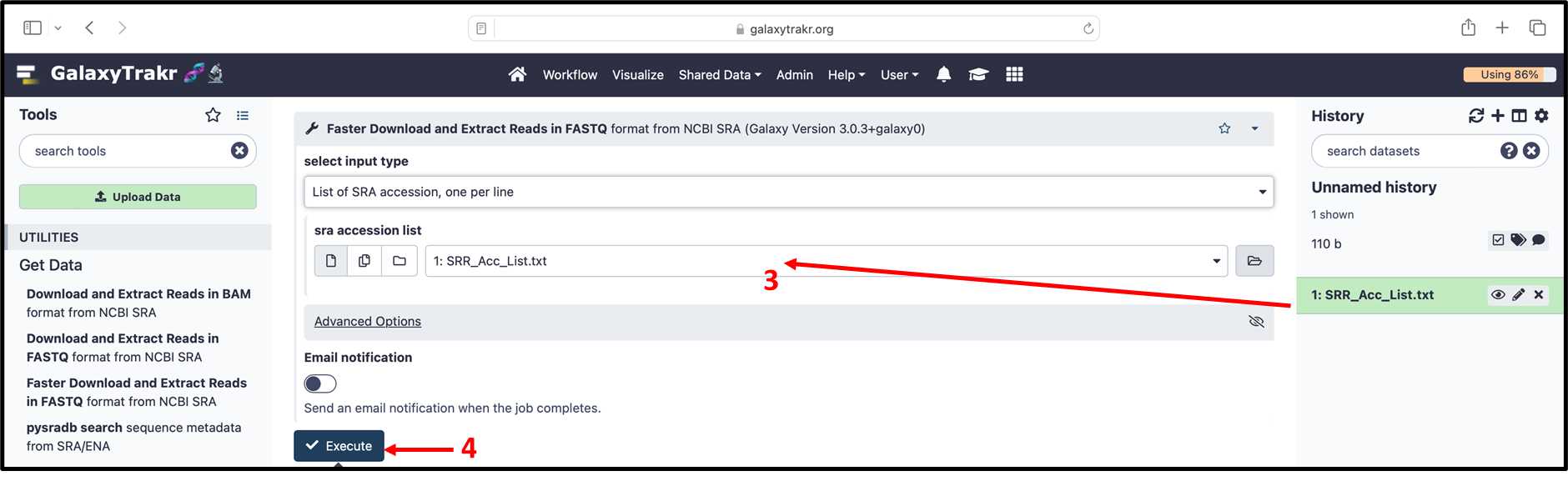The height and width of the screenshot is (486, 1568).
Task: Open the graduation cap tutorials icon
Action: point(978,74)
